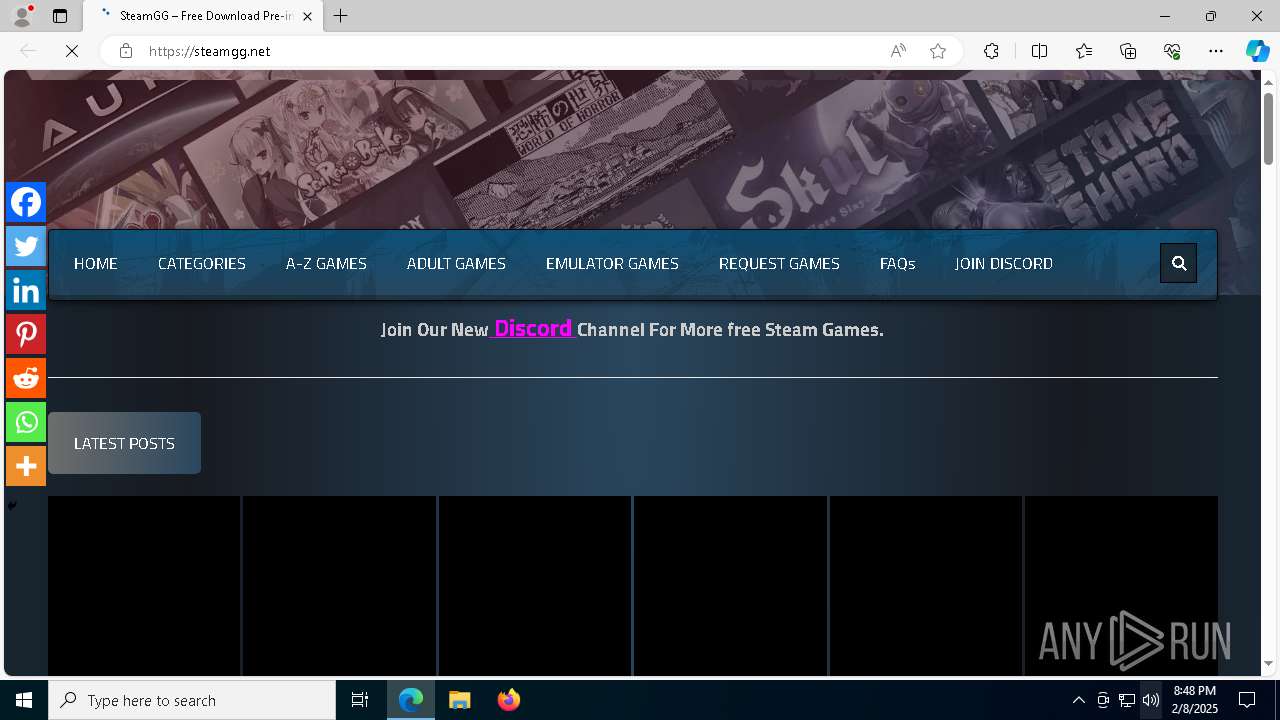Focus the Windows taskbar search box

(192, 700)
